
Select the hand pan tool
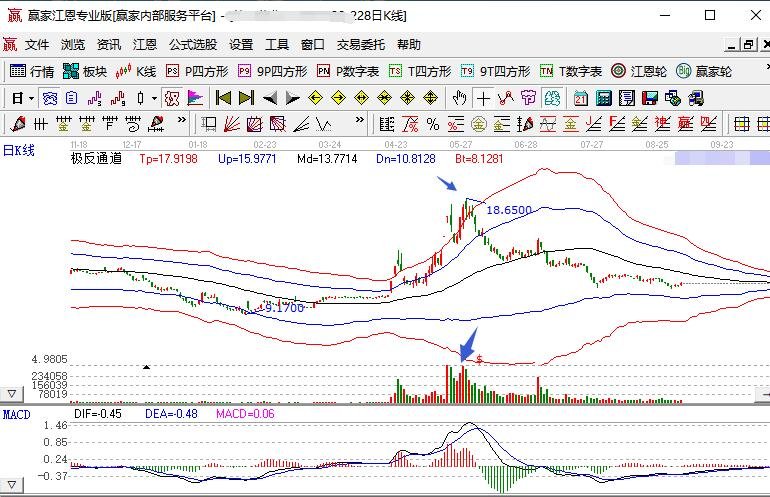pos(459,98)
